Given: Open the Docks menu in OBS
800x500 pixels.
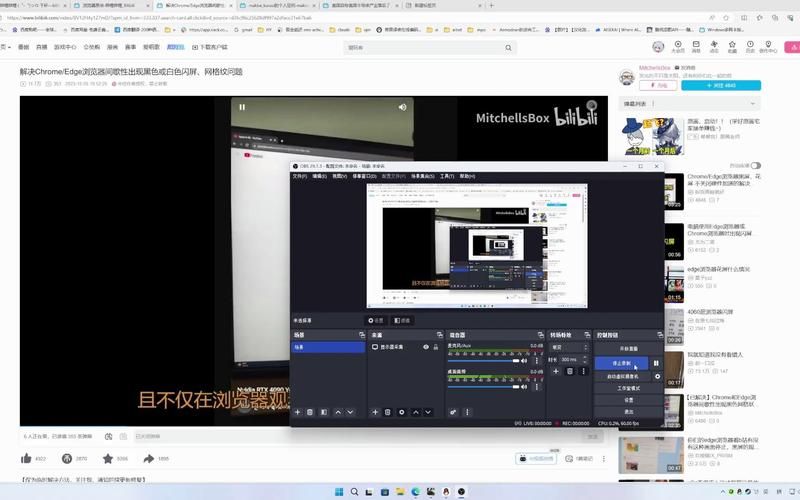Looking at the screenshot, I should point(364,176).
